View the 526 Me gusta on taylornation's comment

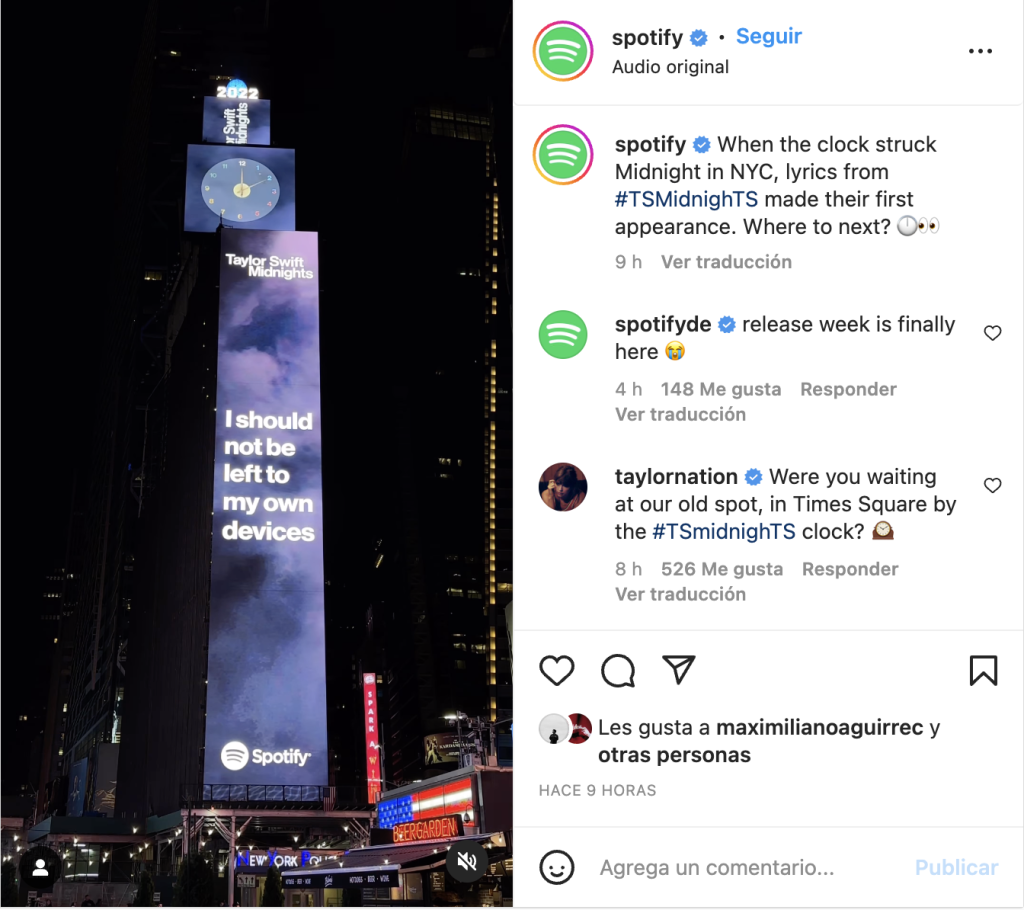[722, 569]
